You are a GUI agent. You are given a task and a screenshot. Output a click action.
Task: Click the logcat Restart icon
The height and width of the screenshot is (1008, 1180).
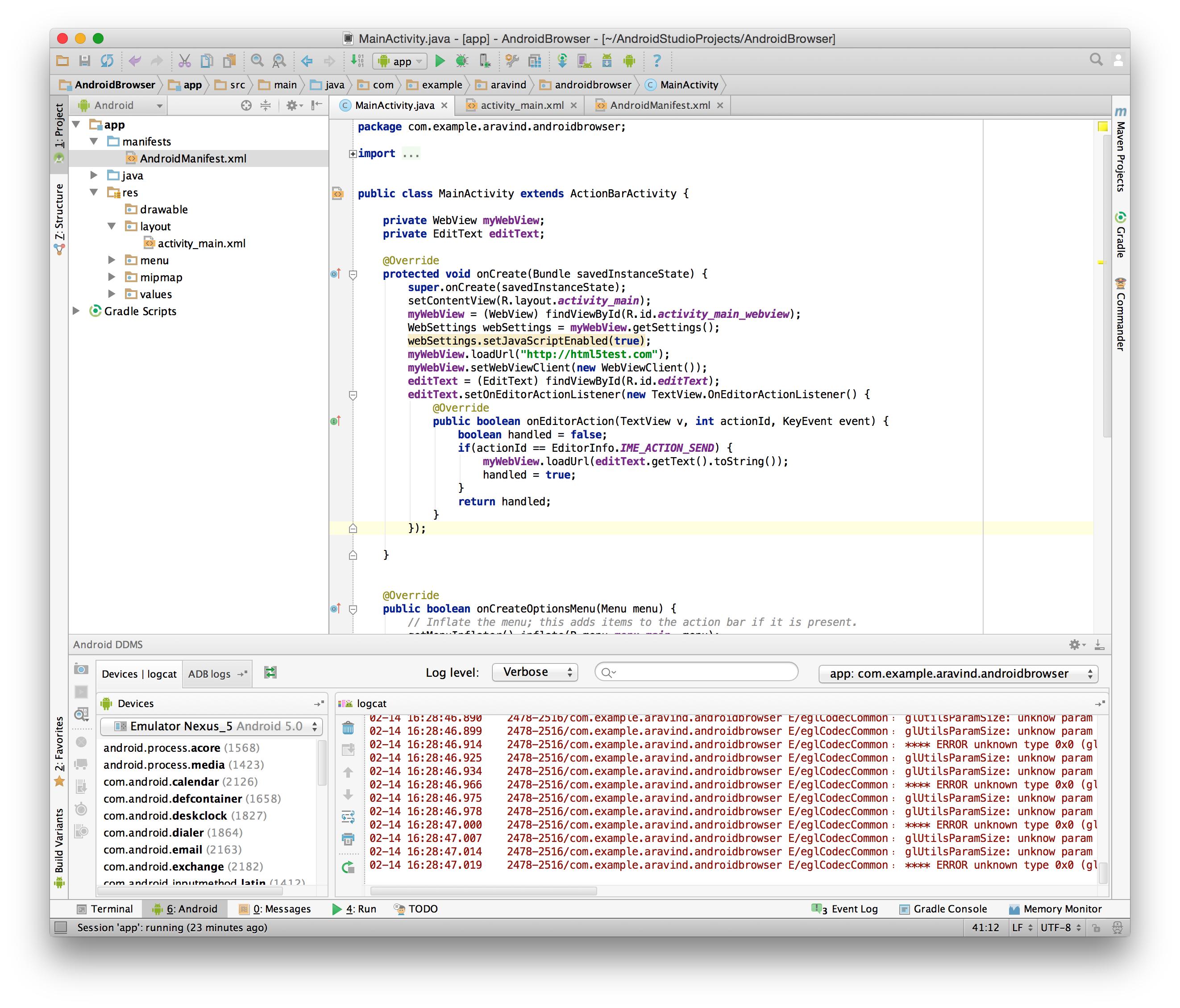(x=348, y=867)
